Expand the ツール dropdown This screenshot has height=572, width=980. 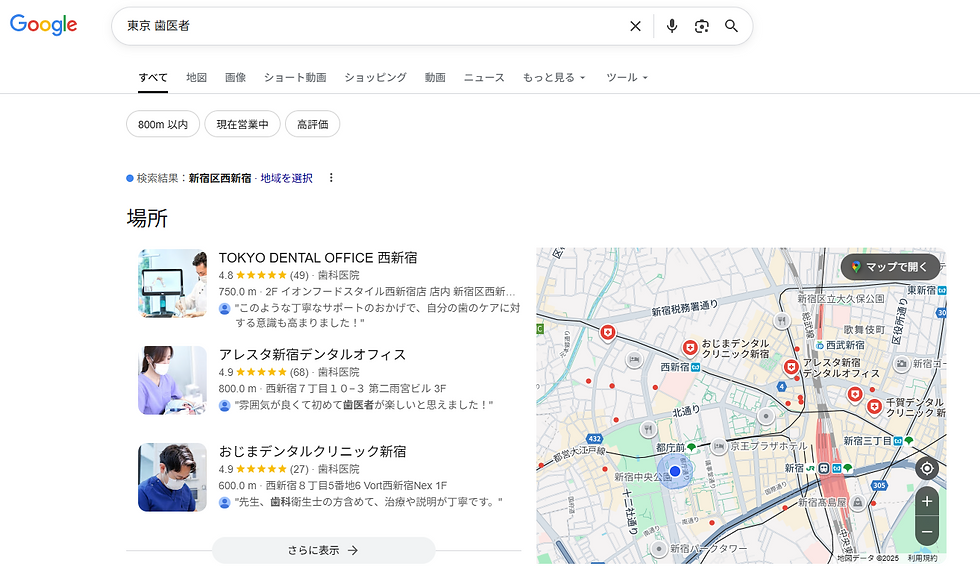click(627, 78)
